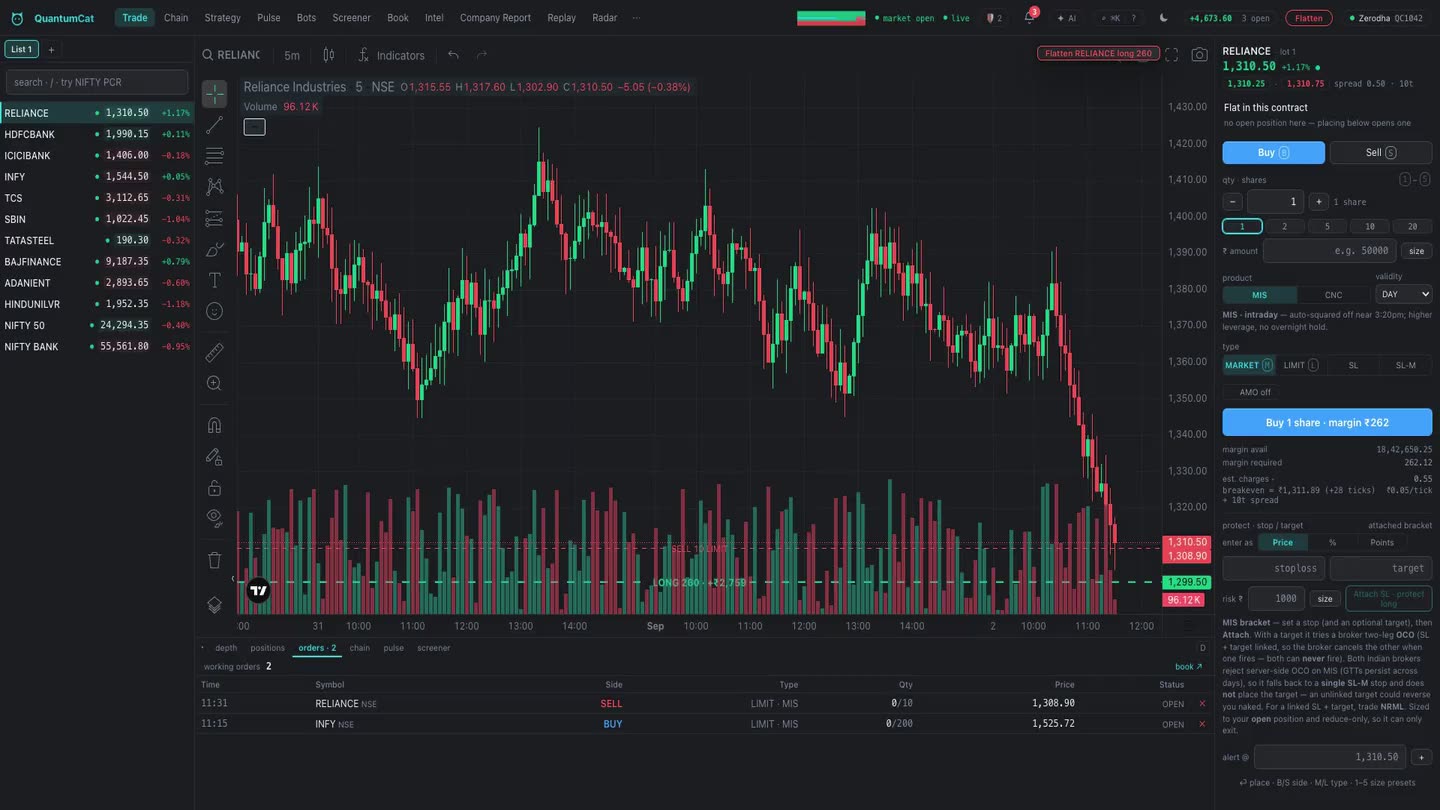The width and height of the screenshot is (1440, 810).
Task: Open the Fibonacci retracement tool
Action: point(214,156)
